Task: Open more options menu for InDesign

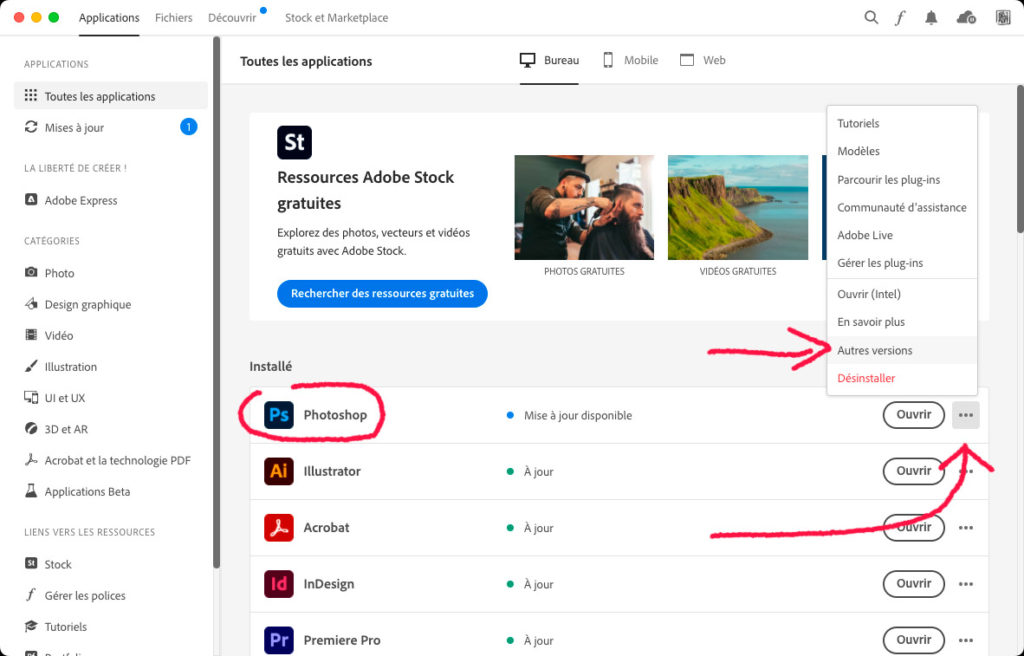Action: [966, 583]
